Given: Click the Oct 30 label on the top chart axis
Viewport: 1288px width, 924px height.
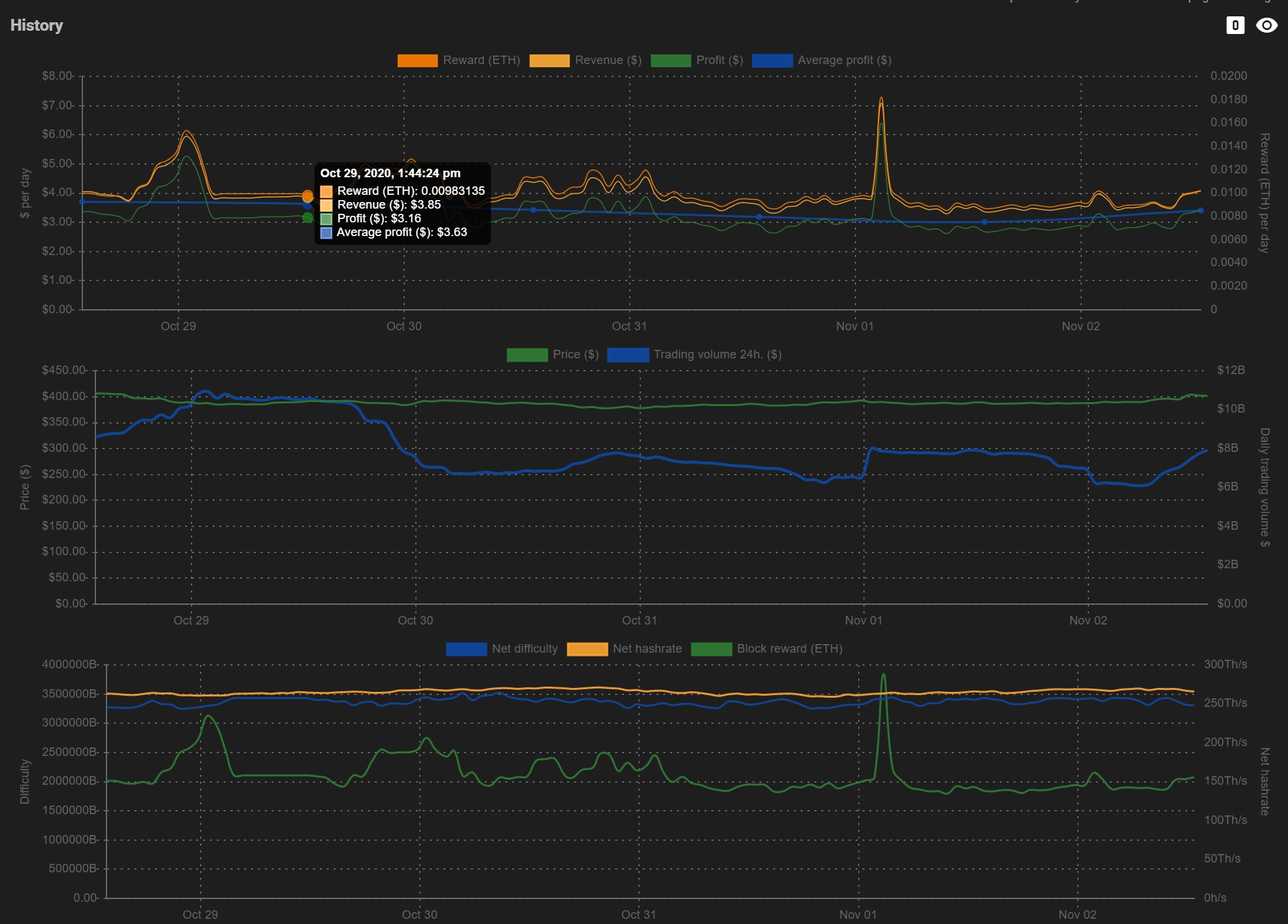Looking at the screenshot, I should click(x=404, y=326).
